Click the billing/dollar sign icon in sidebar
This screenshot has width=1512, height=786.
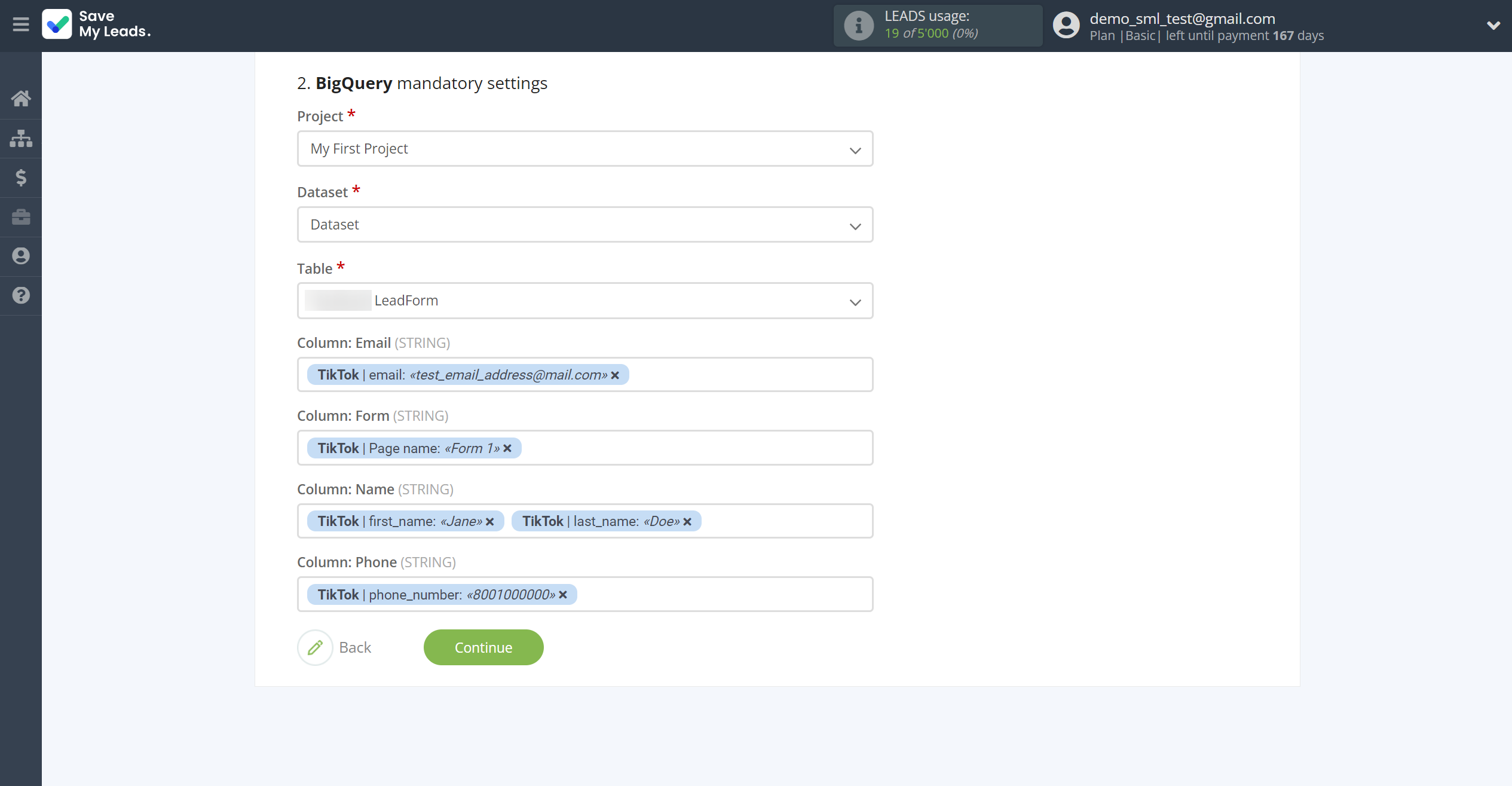coord(21,177)
